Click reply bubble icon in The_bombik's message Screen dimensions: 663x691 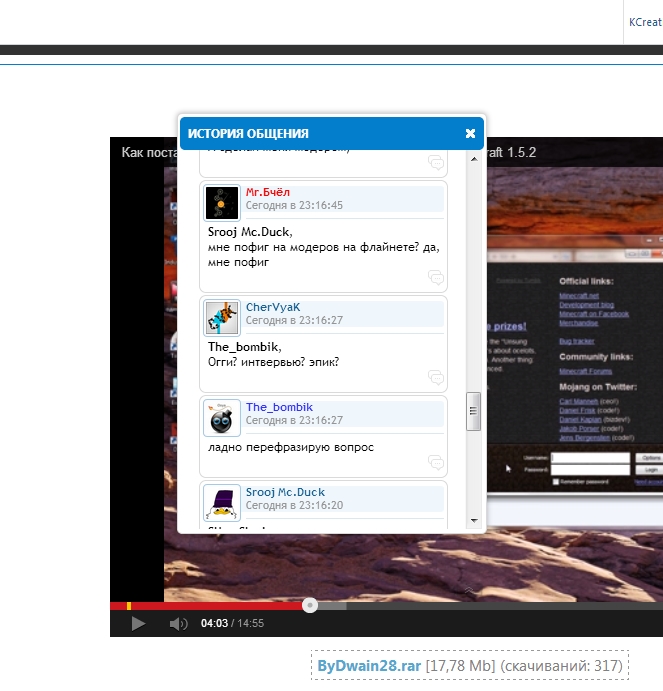435,462
